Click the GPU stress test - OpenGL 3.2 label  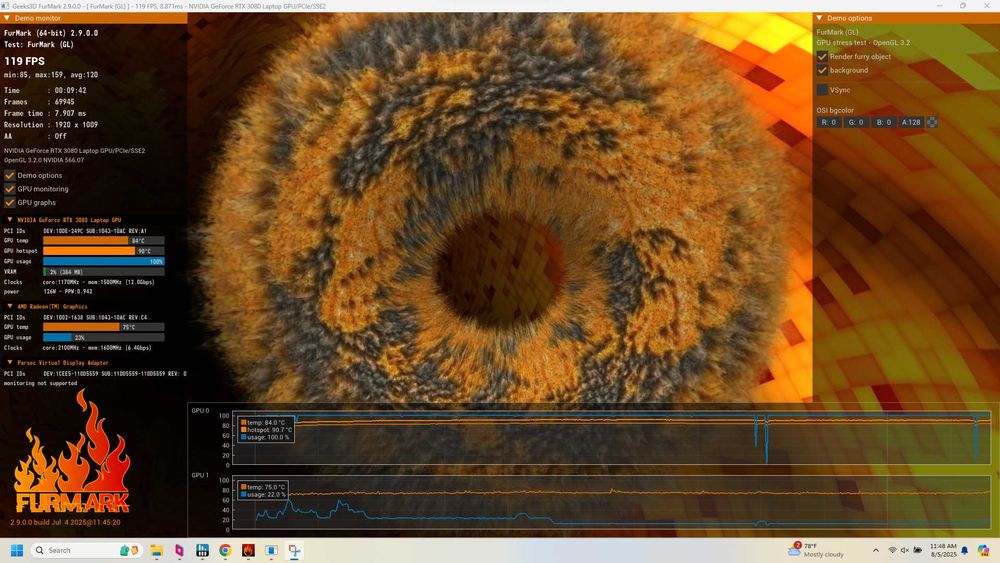click(x=863, y=43)
